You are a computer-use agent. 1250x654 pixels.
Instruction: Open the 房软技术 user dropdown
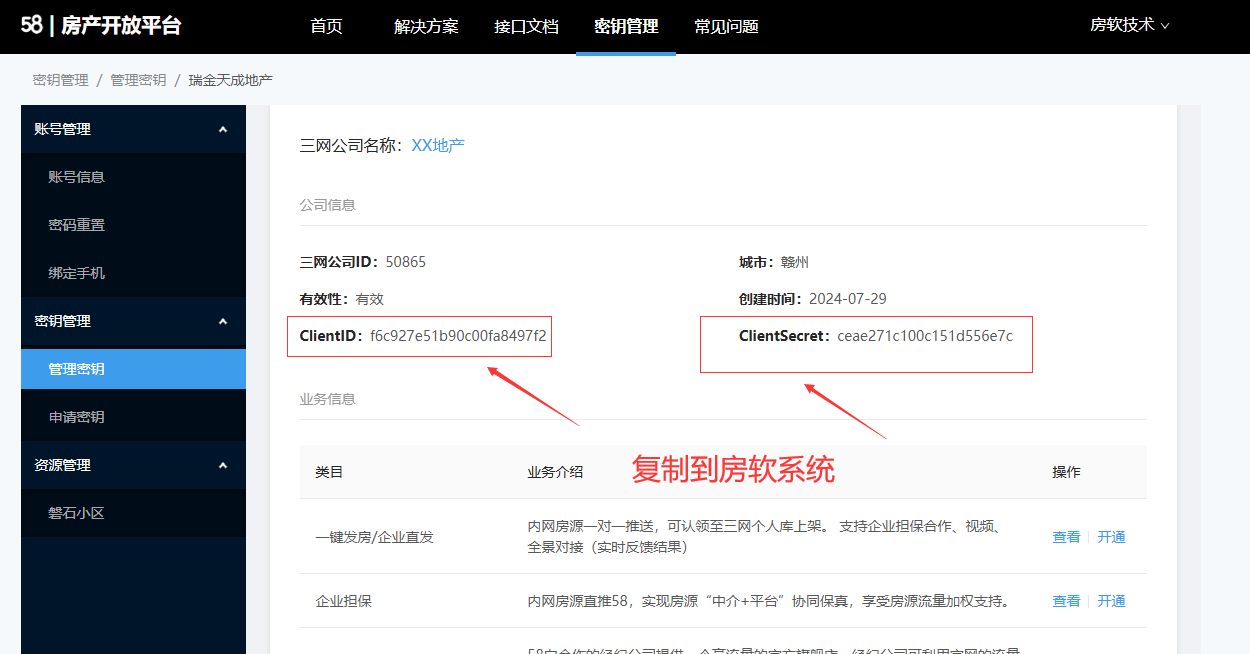pos(1129,25)
